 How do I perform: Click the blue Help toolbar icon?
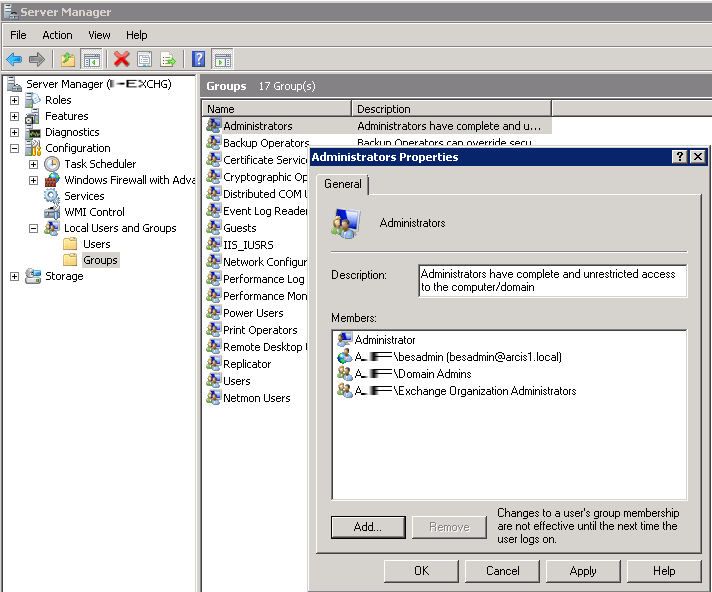coord(198,60)
